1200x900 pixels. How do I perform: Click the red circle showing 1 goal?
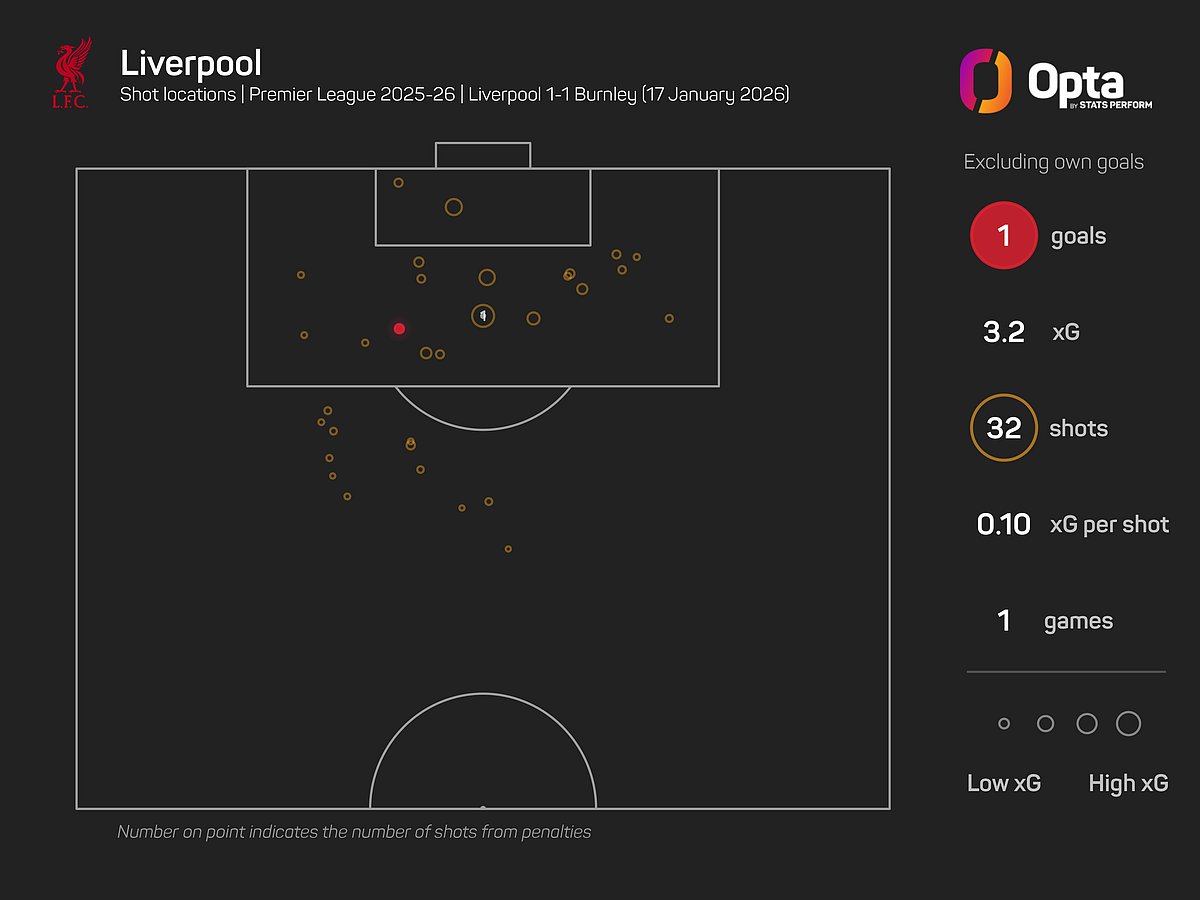tap(1003, 236)
